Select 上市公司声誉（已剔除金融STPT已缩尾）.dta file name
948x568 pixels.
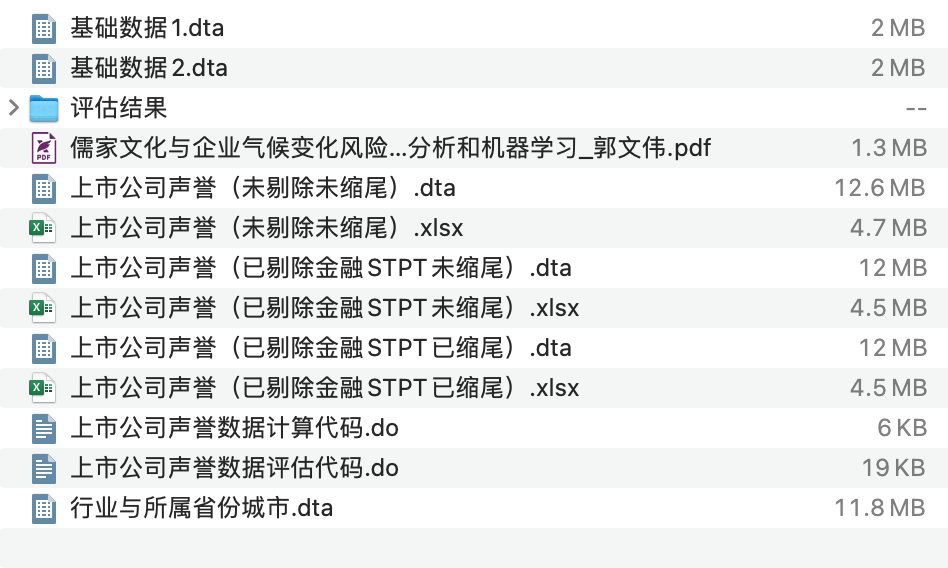(x=320, y=348)
